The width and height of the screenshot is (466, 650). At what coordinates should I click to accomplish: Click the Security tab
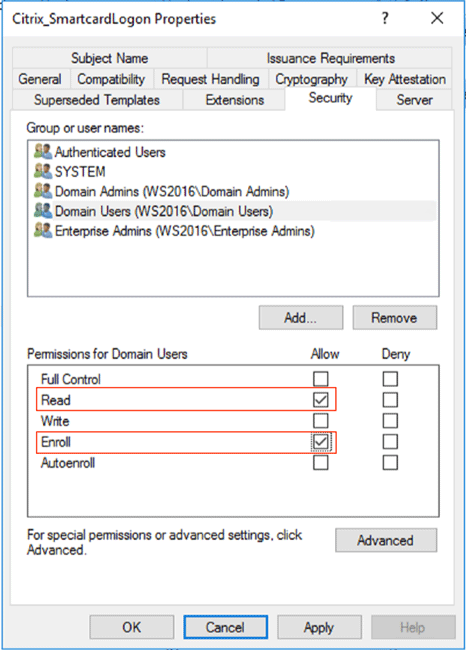330,98
